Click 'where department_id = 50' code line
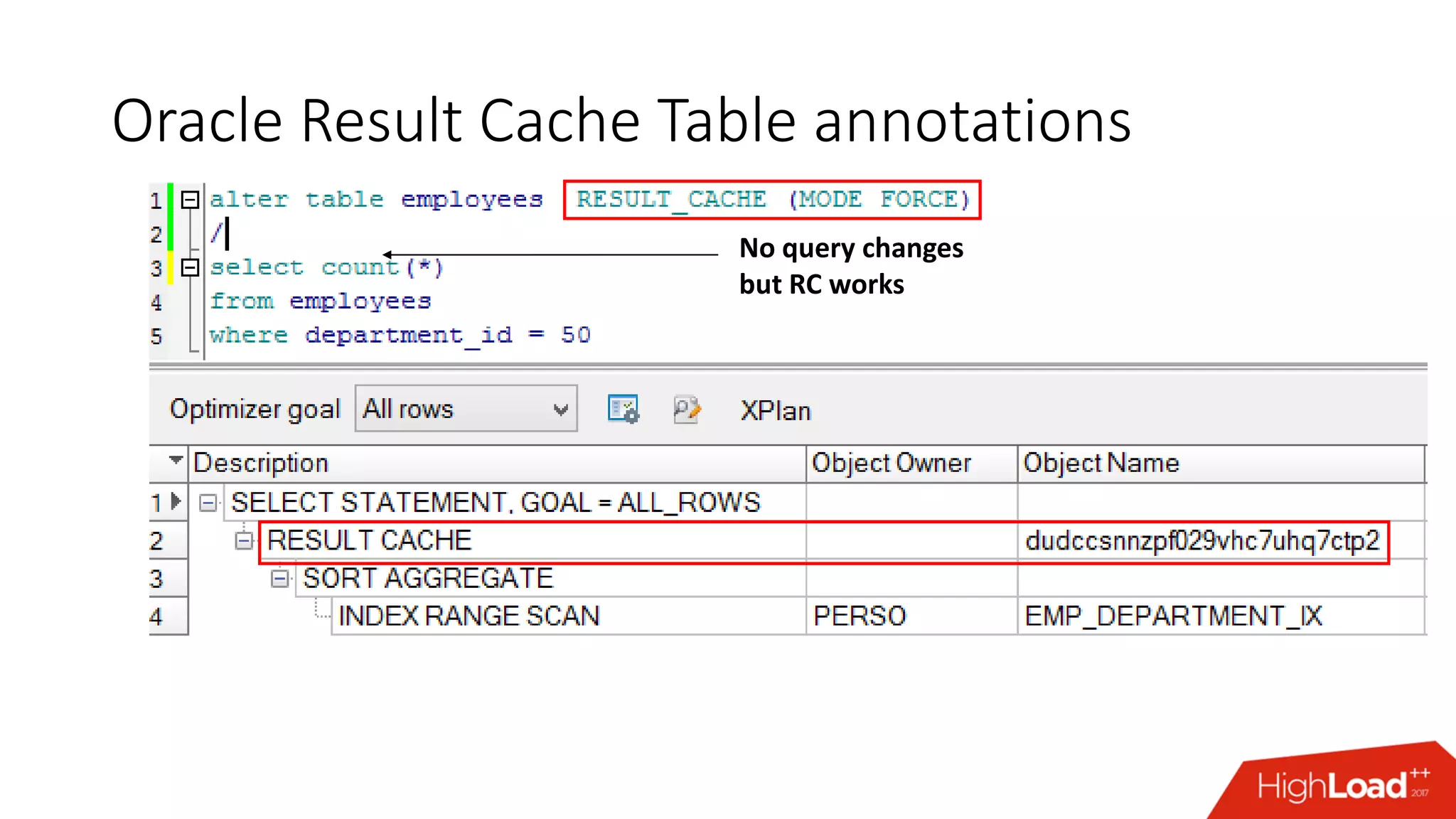 coord(400,335)
